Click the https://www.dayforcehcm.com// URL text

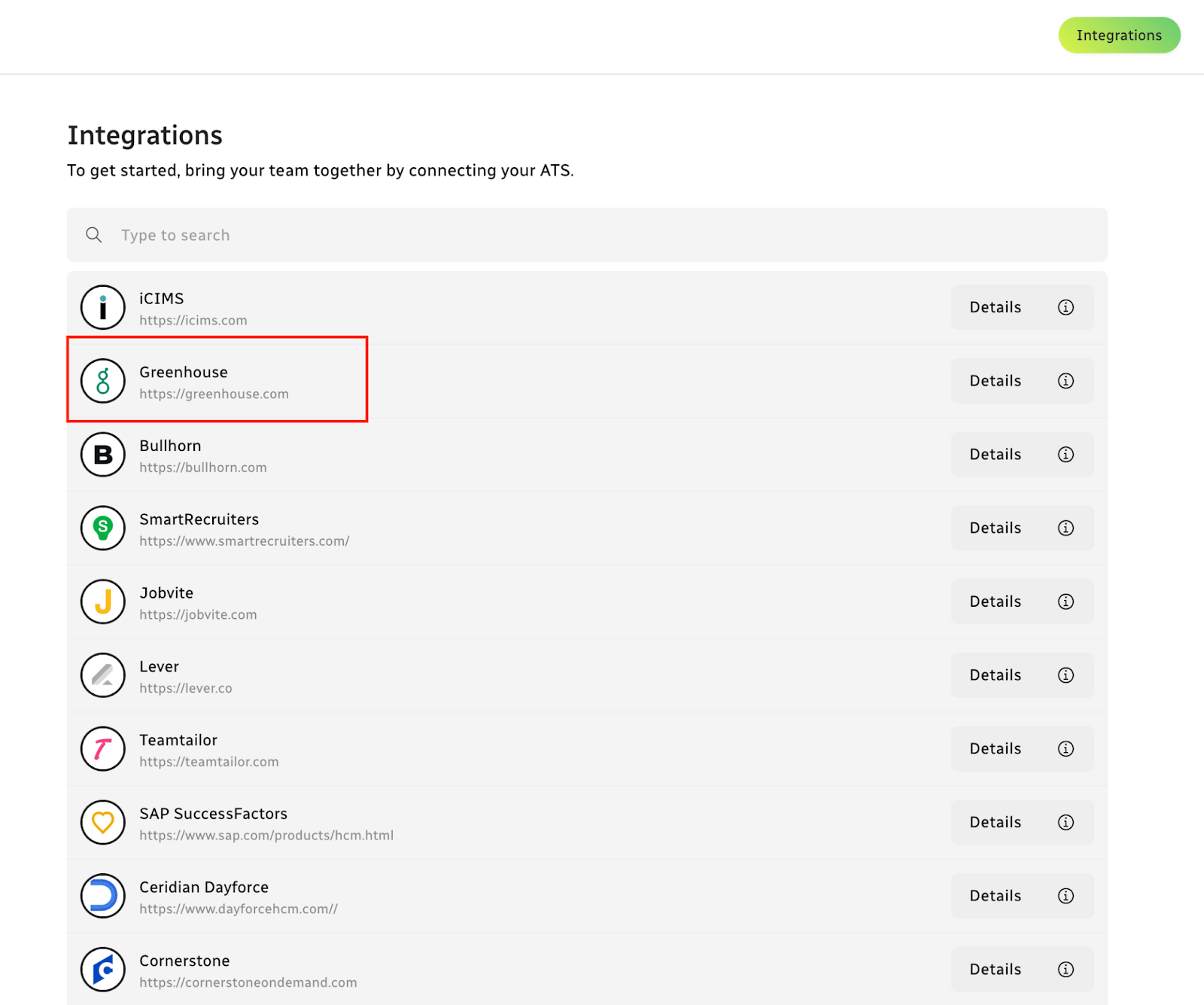[x=238, y=909]
